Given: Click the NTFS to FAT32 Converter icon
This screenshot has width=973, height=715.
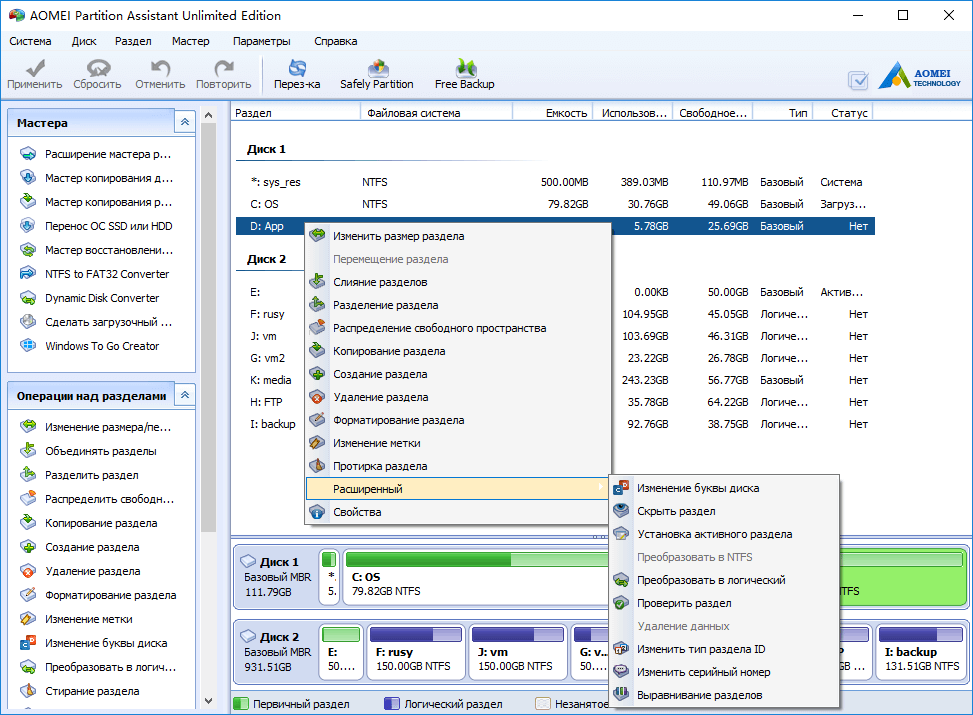Looking at the screenshot, I should 28,274.
